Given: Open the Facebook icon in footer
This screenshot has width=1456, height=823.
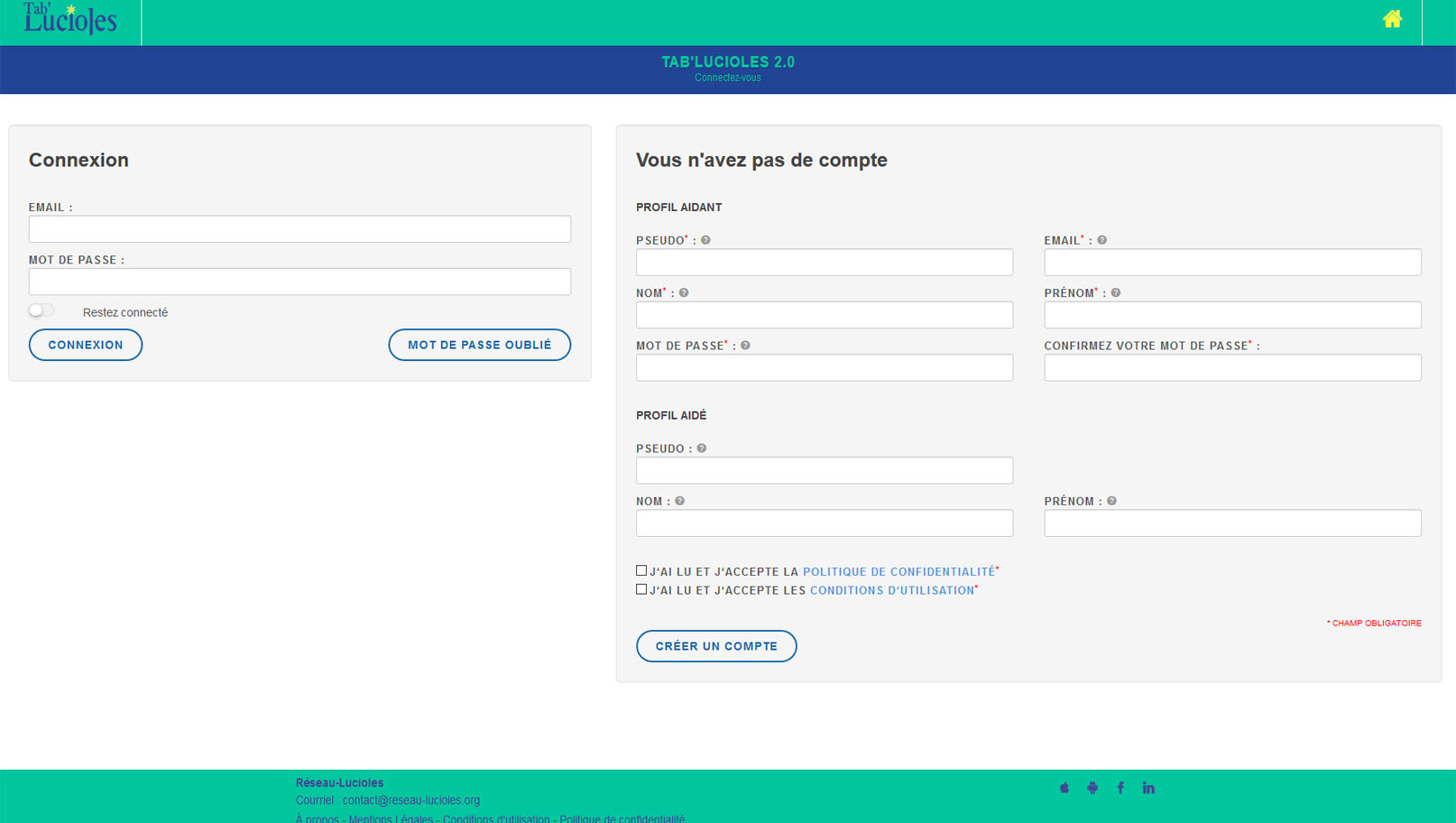Looking at the screenshot, I should (1120, 788).
